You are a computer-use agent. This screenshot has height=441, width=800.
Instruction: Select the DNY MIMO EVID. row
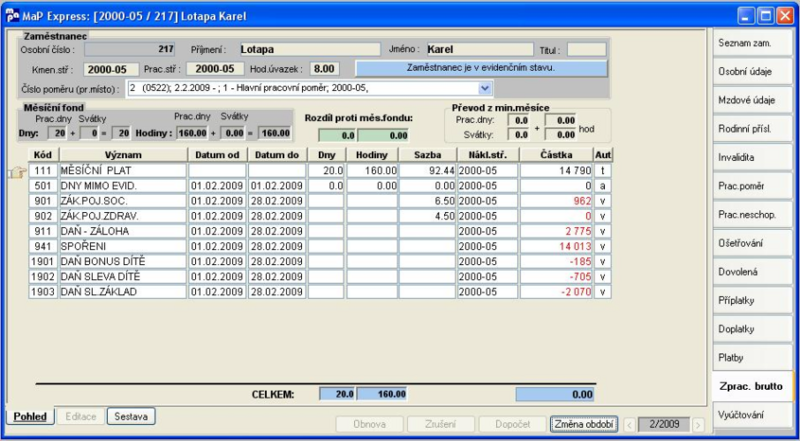(320, 186)
